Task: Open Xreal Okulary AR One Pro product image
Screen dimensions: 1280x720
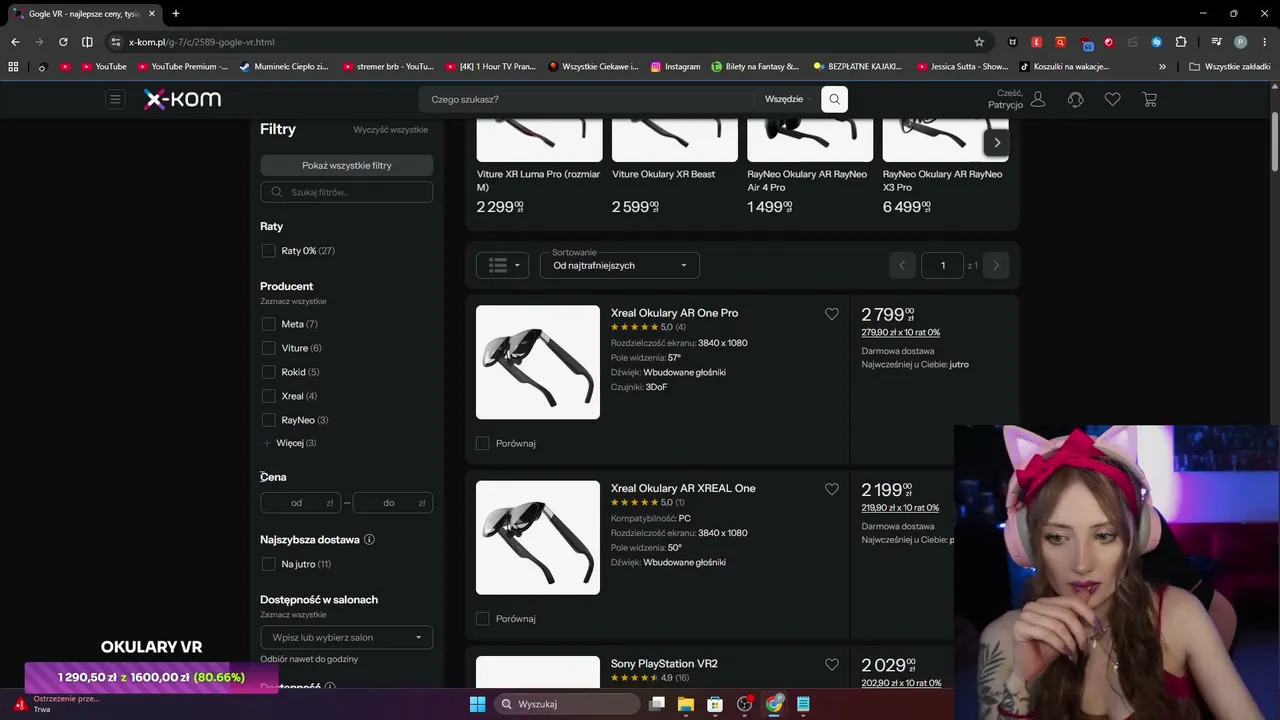Action: [538, 362]
